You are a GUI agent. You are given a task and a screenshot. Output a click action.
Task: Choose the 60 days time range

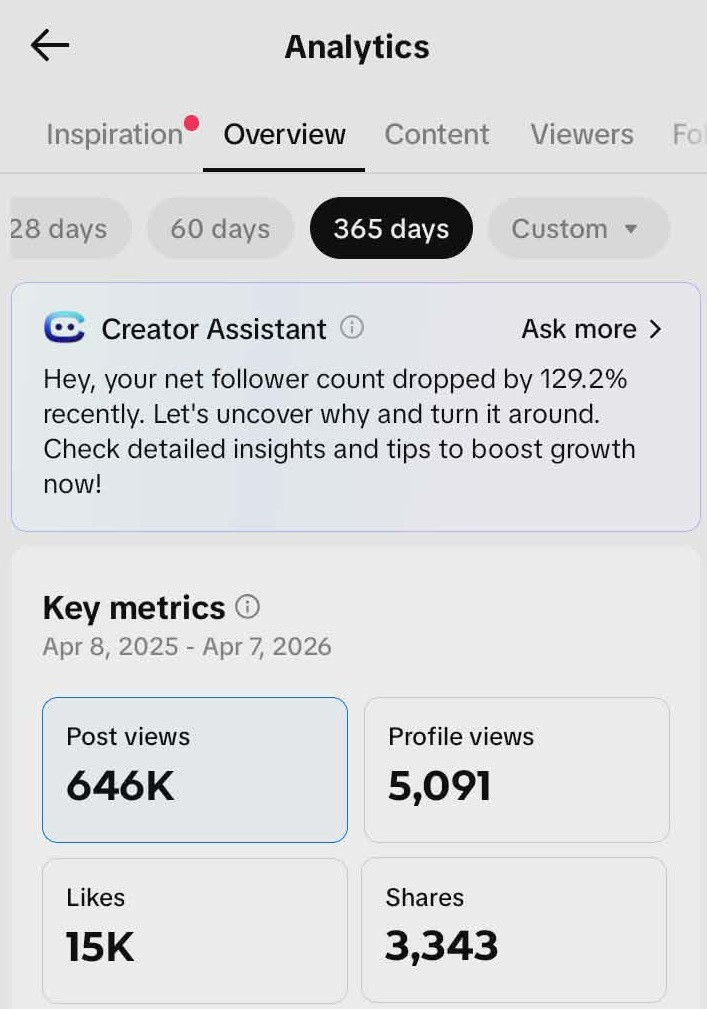pyautogui.click(x=220, y=229)
